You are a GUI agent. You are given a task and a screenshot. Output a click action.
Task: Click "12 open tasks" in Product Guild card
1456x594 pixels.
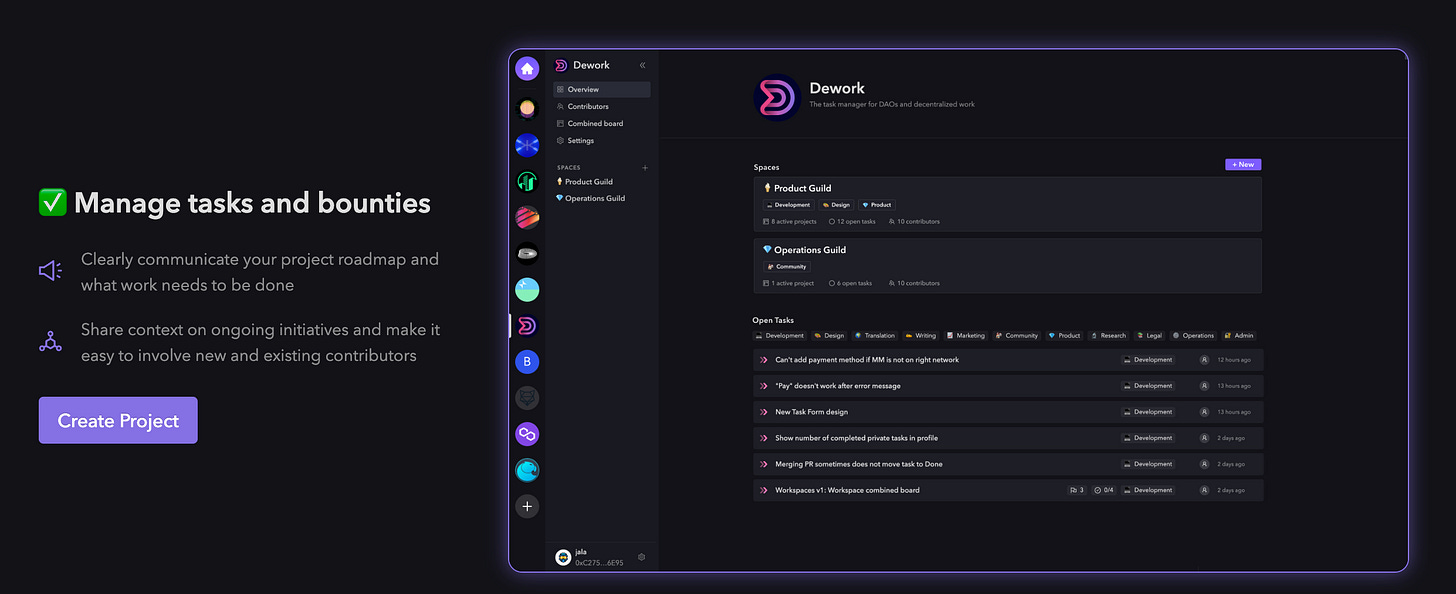click(852, 222)
